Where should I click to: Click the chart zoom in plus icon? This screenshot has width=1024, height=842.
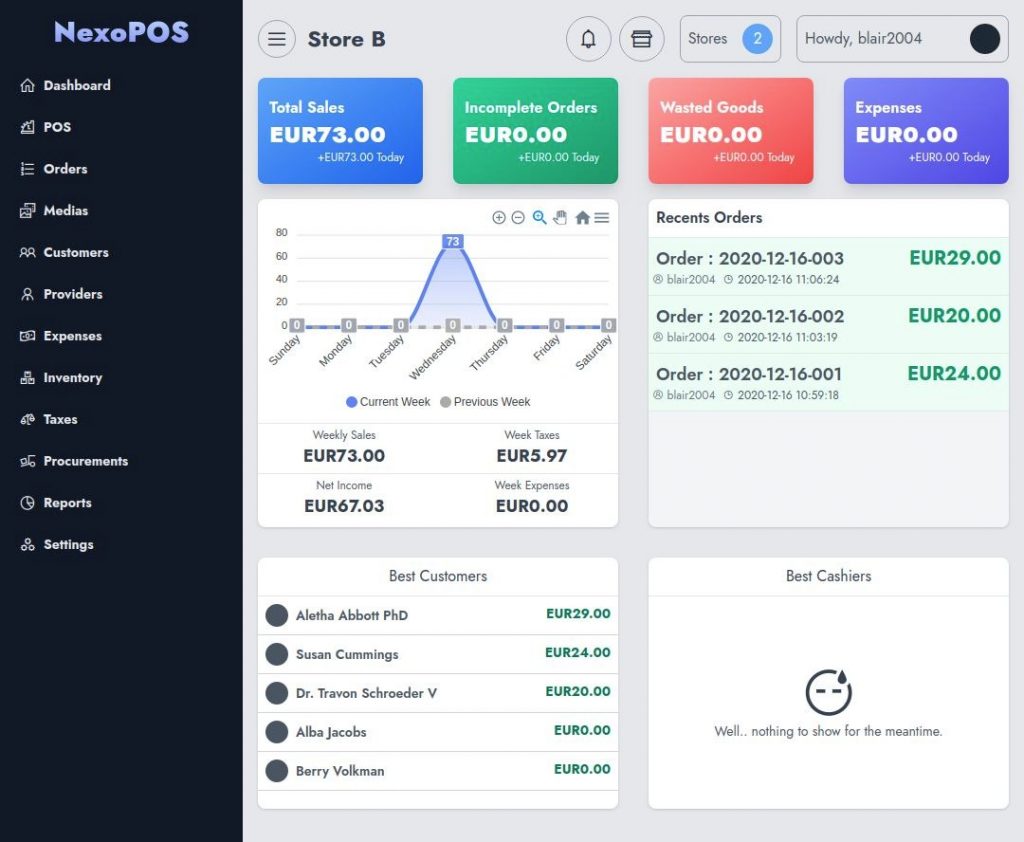pyautogui.click(x=498, y=218)
